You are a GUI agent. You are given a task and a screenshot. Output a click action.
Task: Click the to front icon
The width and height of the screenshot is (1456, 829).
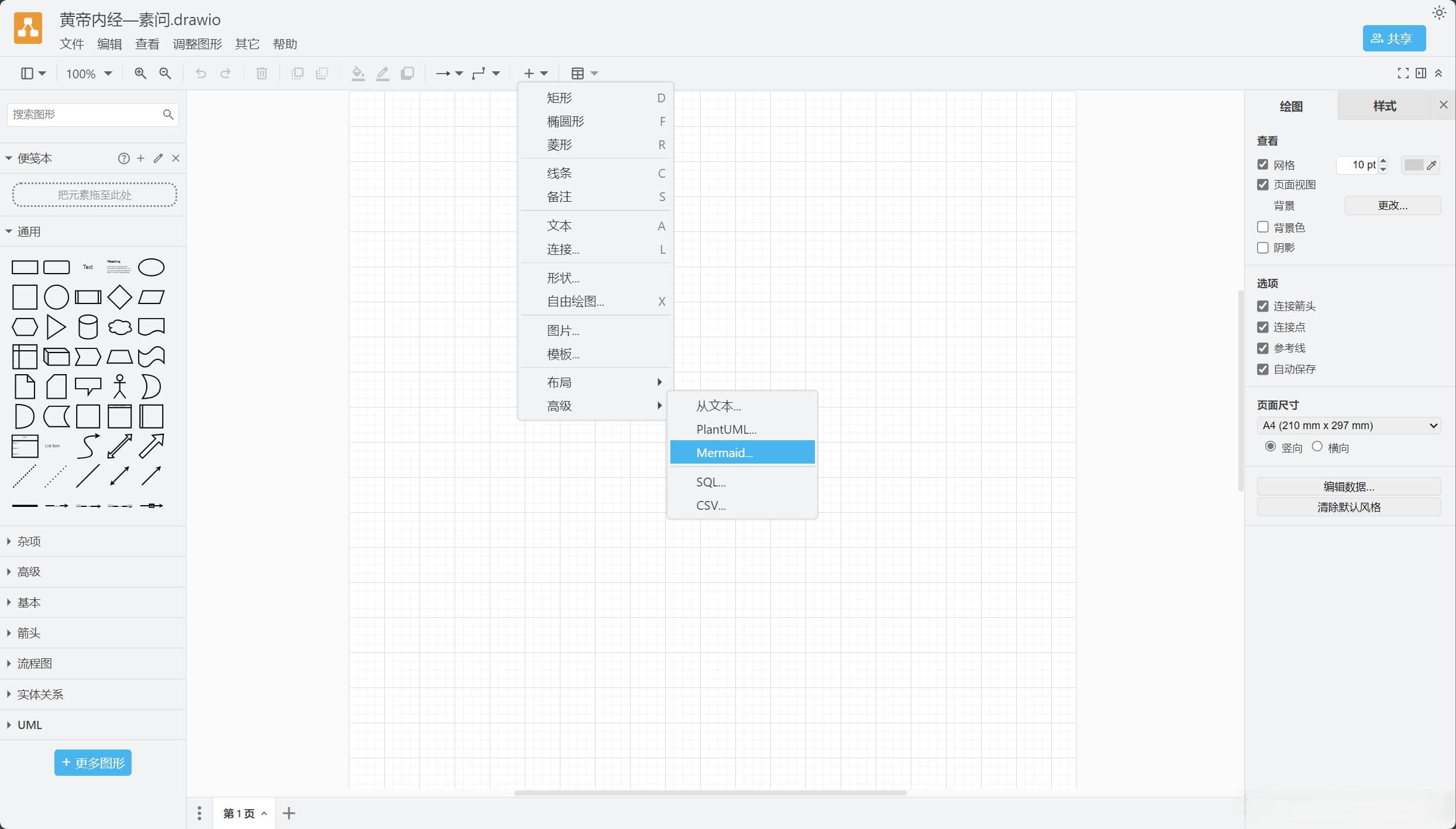coord(297,73)
